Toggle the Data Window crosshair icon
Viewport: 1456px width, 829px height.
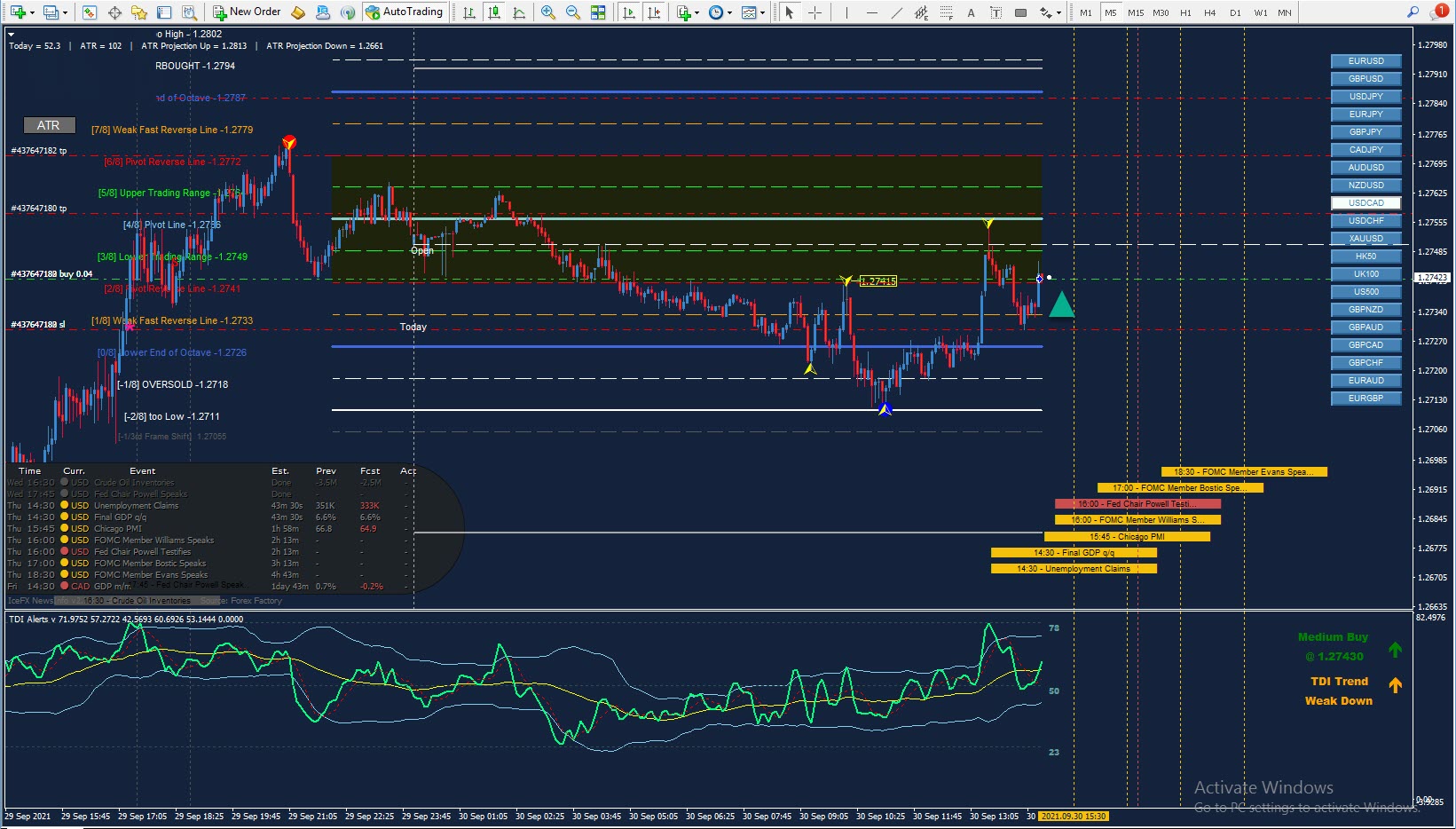(x=114, y=12)
